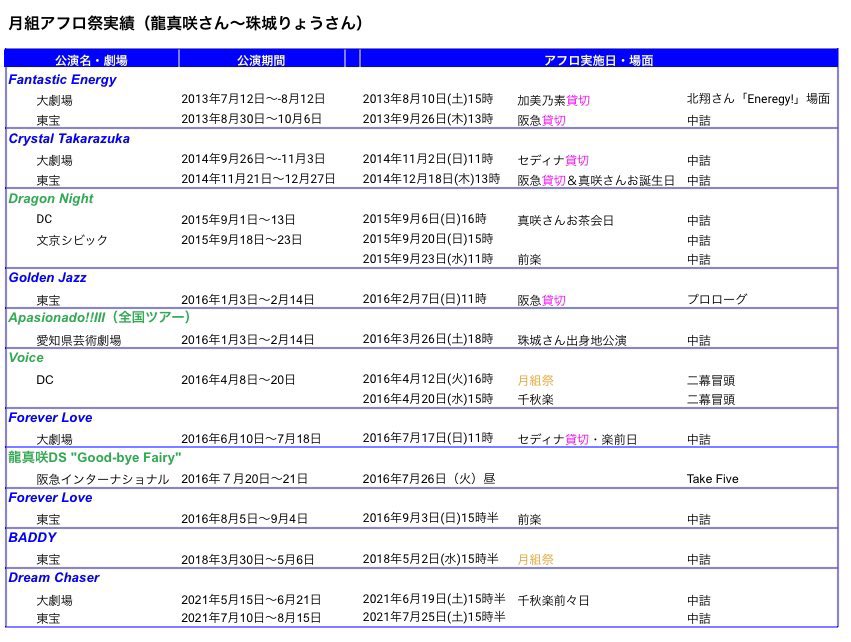Click the 千秋楽 cell under Voice

(x=536, y=399)
